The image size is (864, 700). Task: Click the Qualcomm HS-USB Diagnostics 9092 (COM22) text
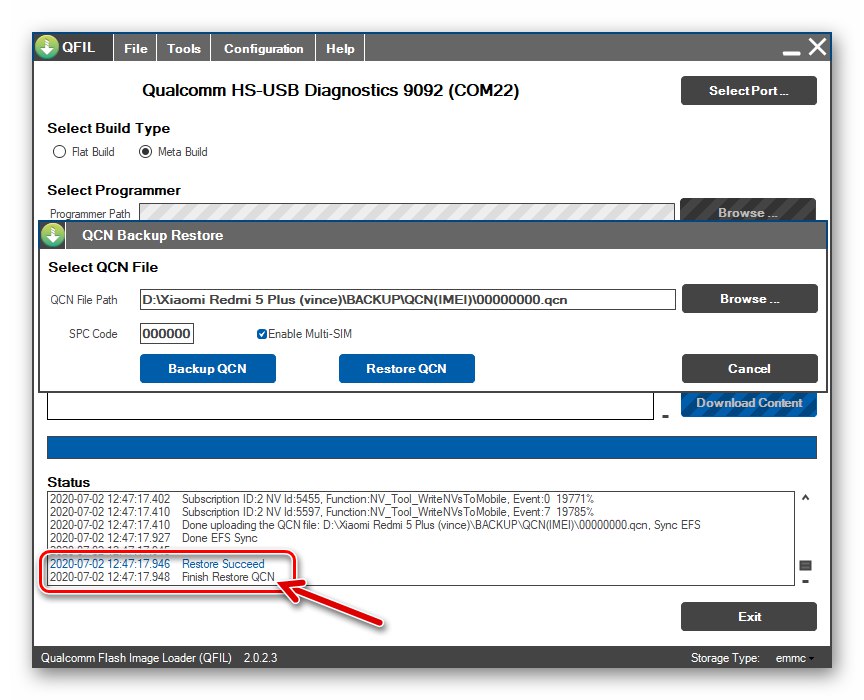coord(331,90)
